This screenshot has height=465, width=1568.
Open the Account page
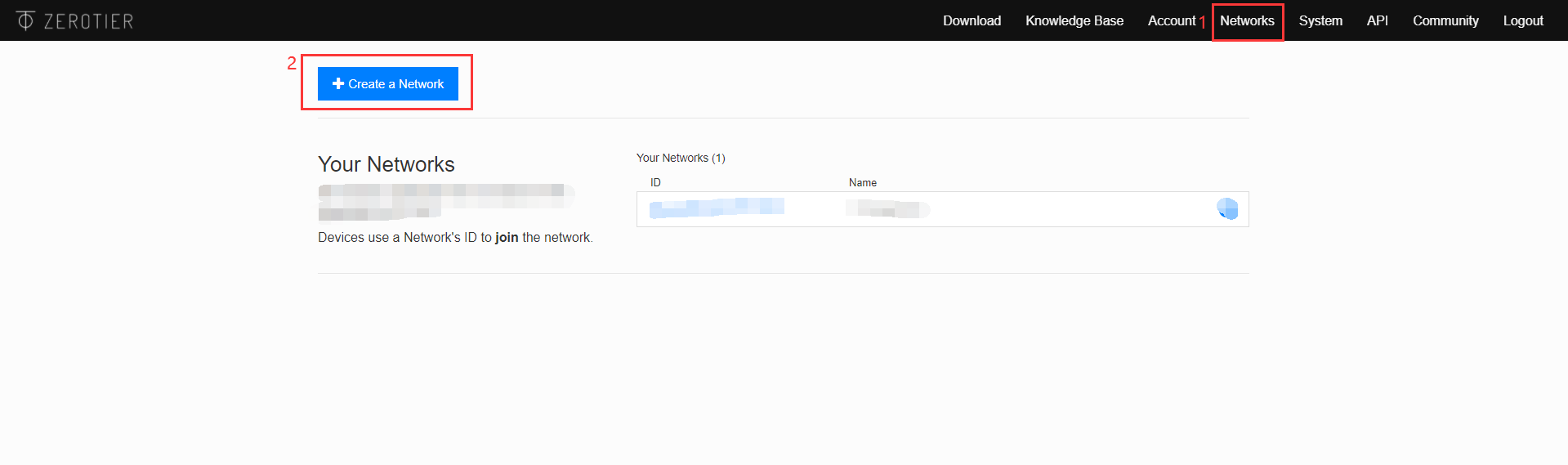1171,20
